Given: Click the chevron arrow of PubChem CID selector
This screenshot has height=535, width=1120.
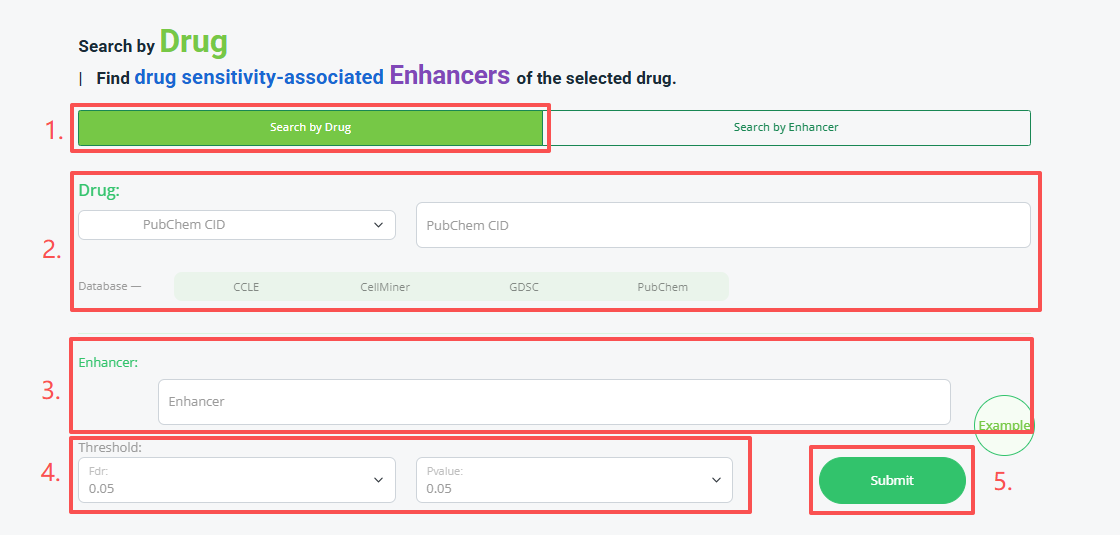Looking at the screenshot, I should (x=379, y=225).
